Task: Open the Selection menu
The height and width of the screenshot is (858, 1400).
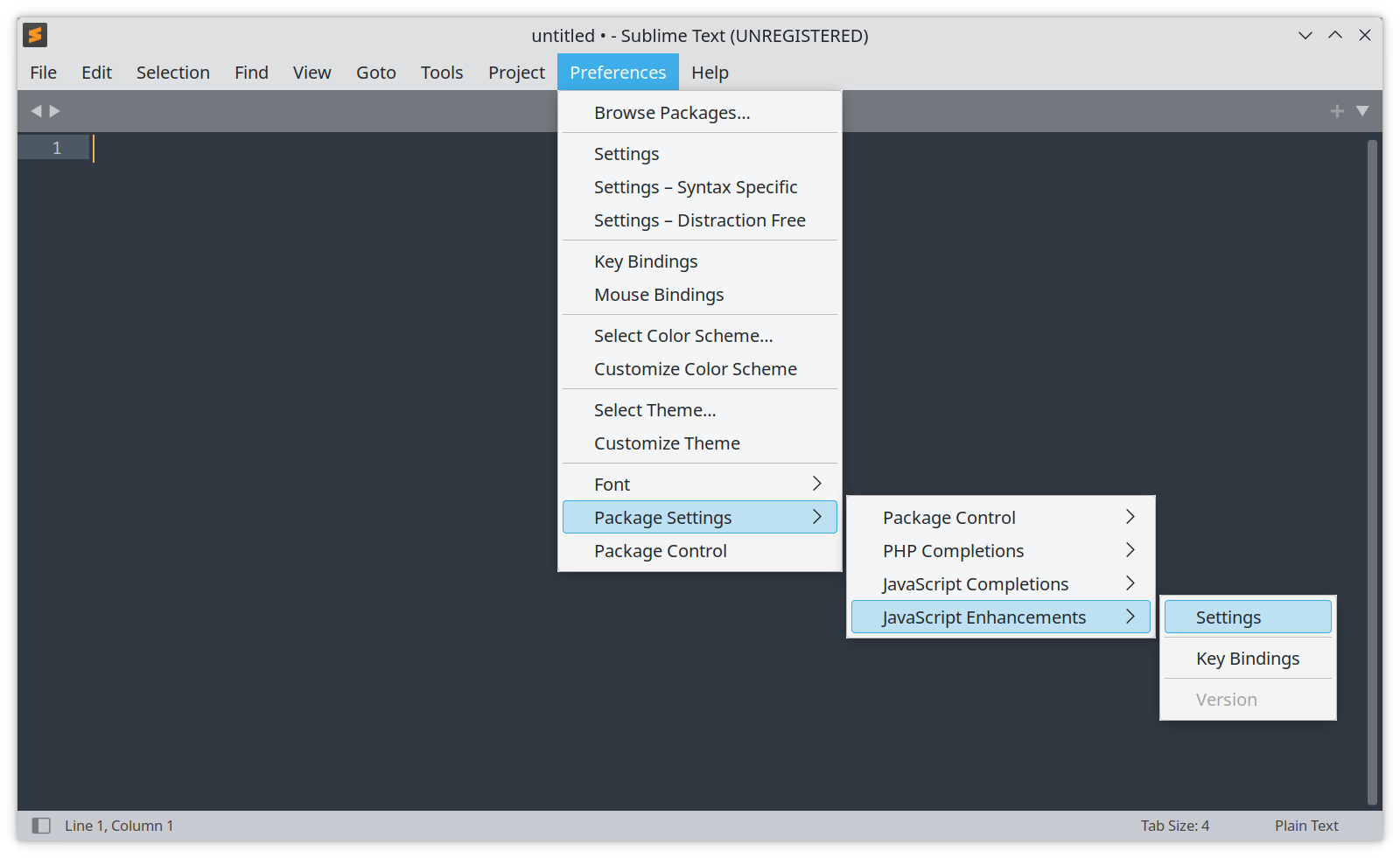Action: coord(173,73)
